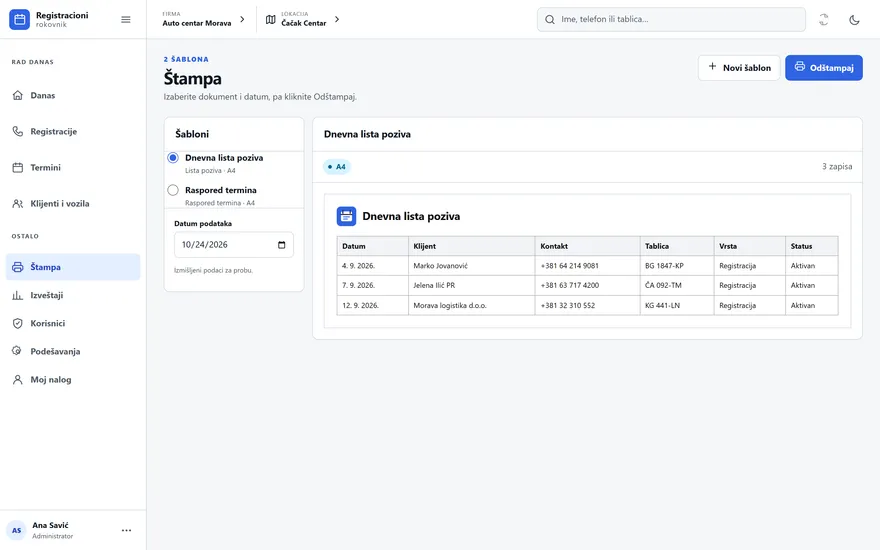Viewport: 880px width, 550px height.
Task: Click the A4 paper format badge
Action: (x=337, y=167)
